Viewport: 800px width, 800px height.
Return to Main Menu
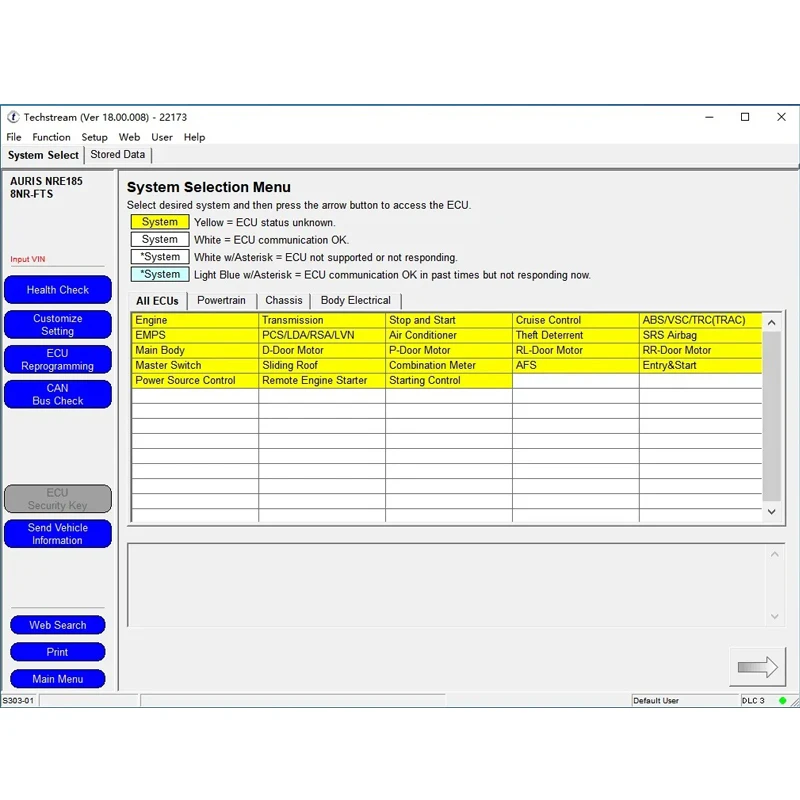[58, 679]
